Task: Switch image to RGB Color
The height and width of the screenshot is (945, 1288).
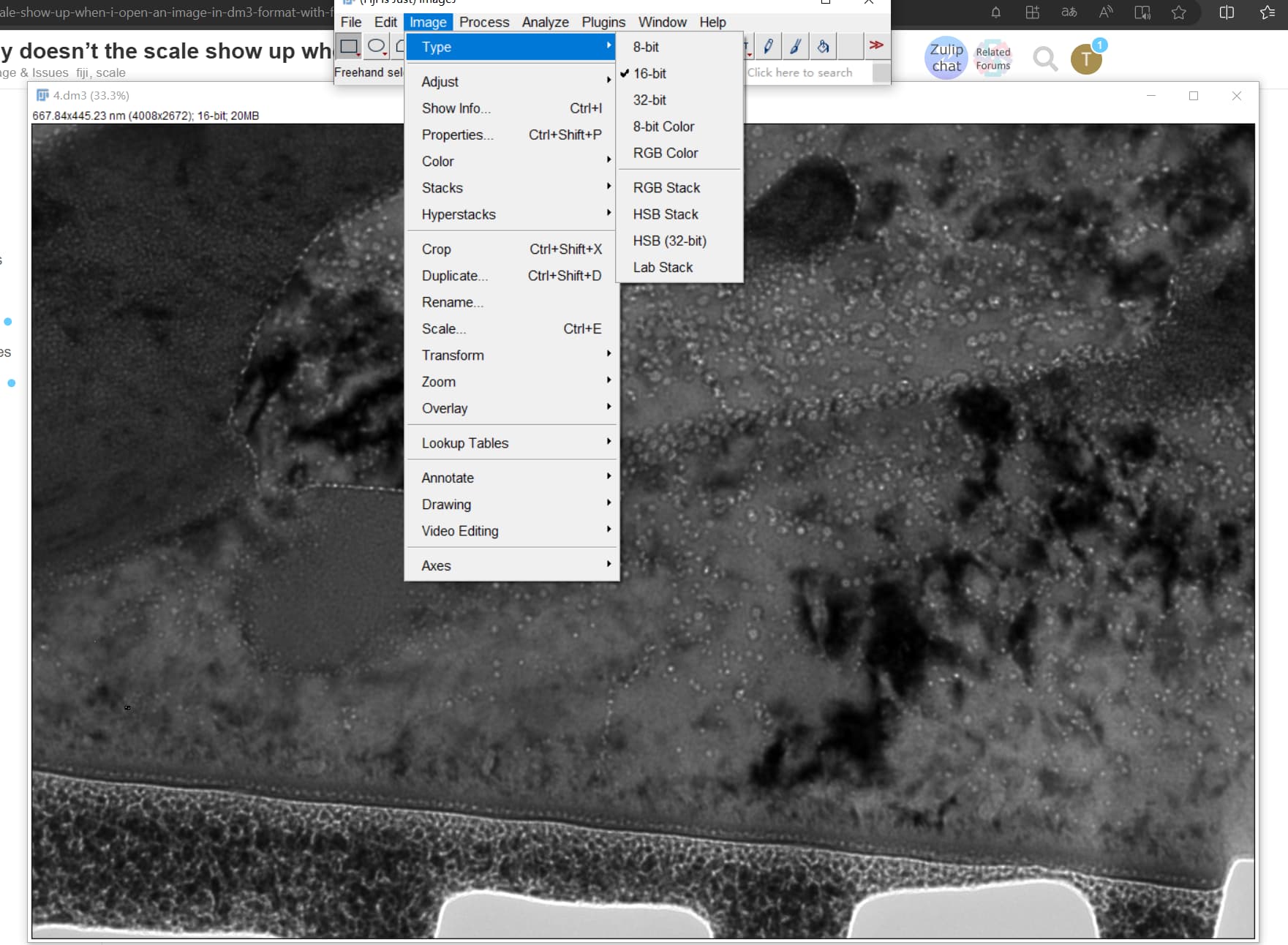Action: (664, 153)
